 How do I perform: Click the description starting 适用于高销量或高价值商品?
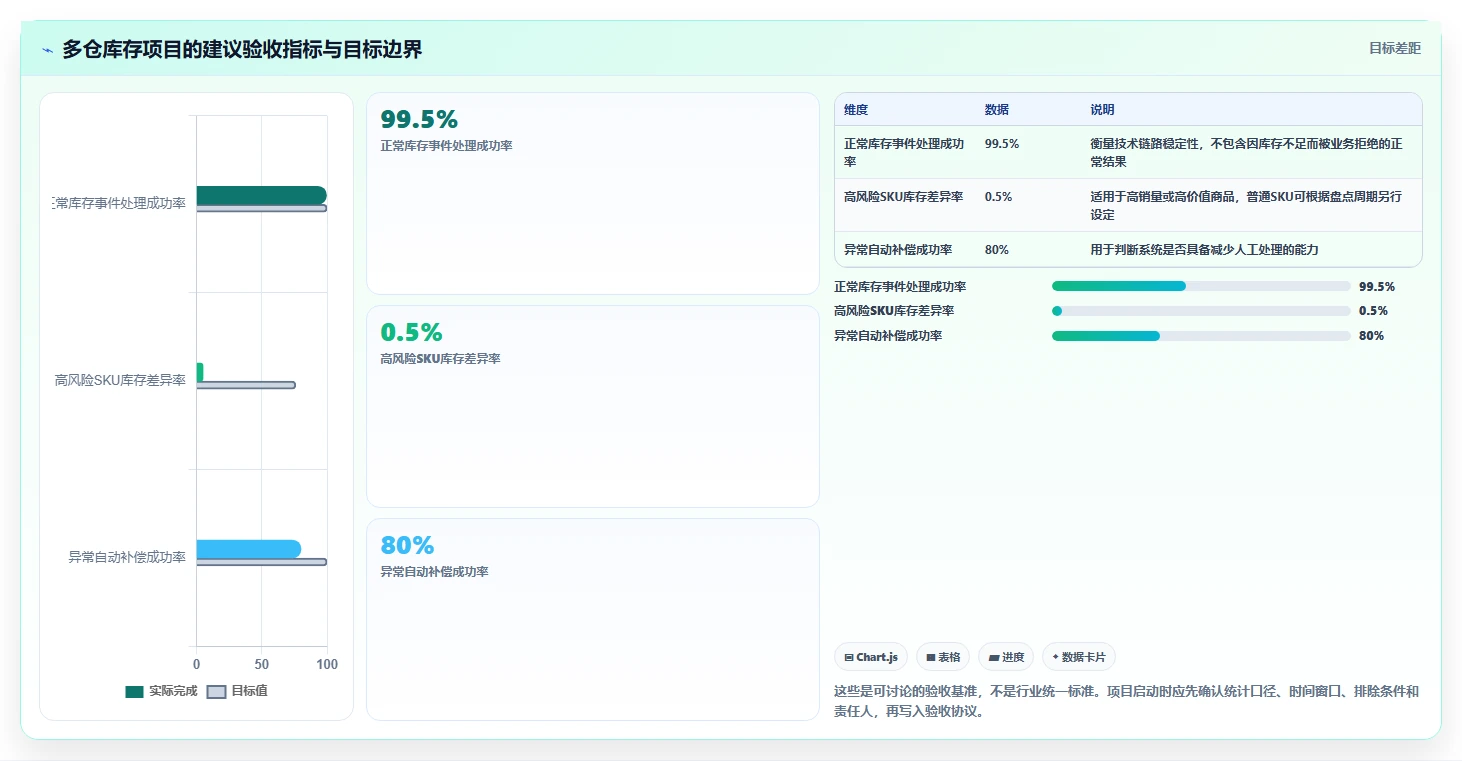pos(1247,205)
